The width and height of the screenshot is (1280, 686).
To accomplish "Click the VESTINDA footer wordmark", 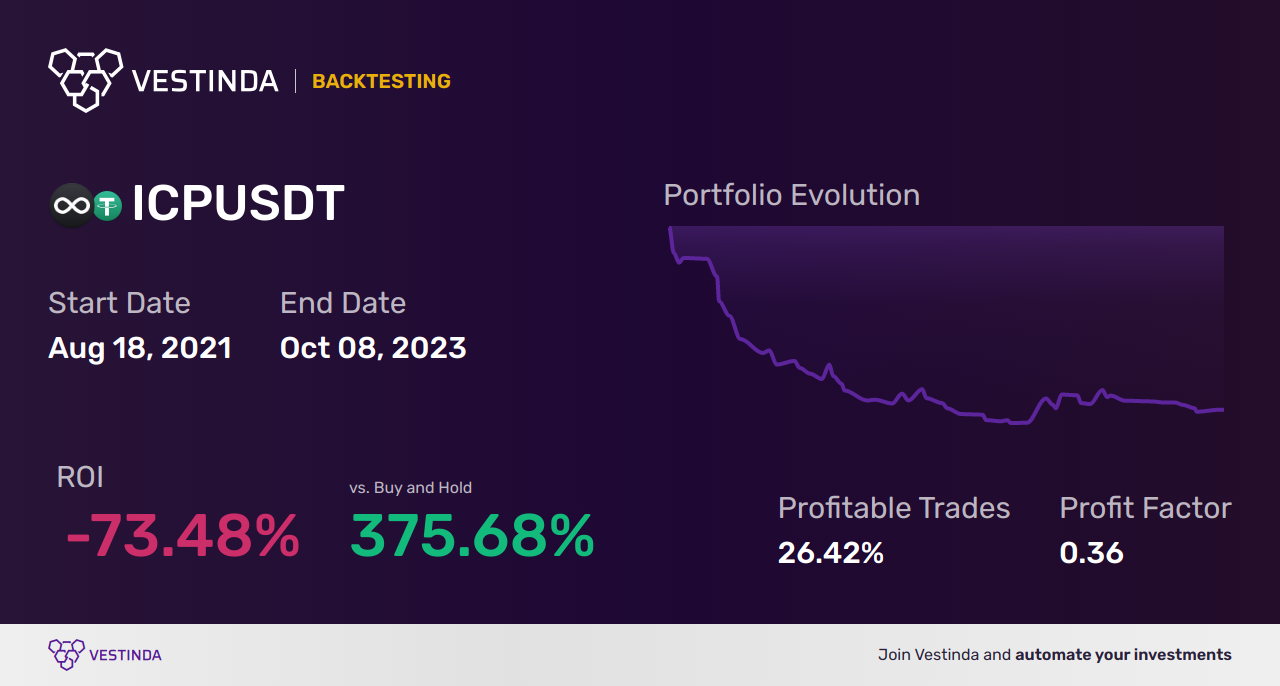I will point(125,656).
